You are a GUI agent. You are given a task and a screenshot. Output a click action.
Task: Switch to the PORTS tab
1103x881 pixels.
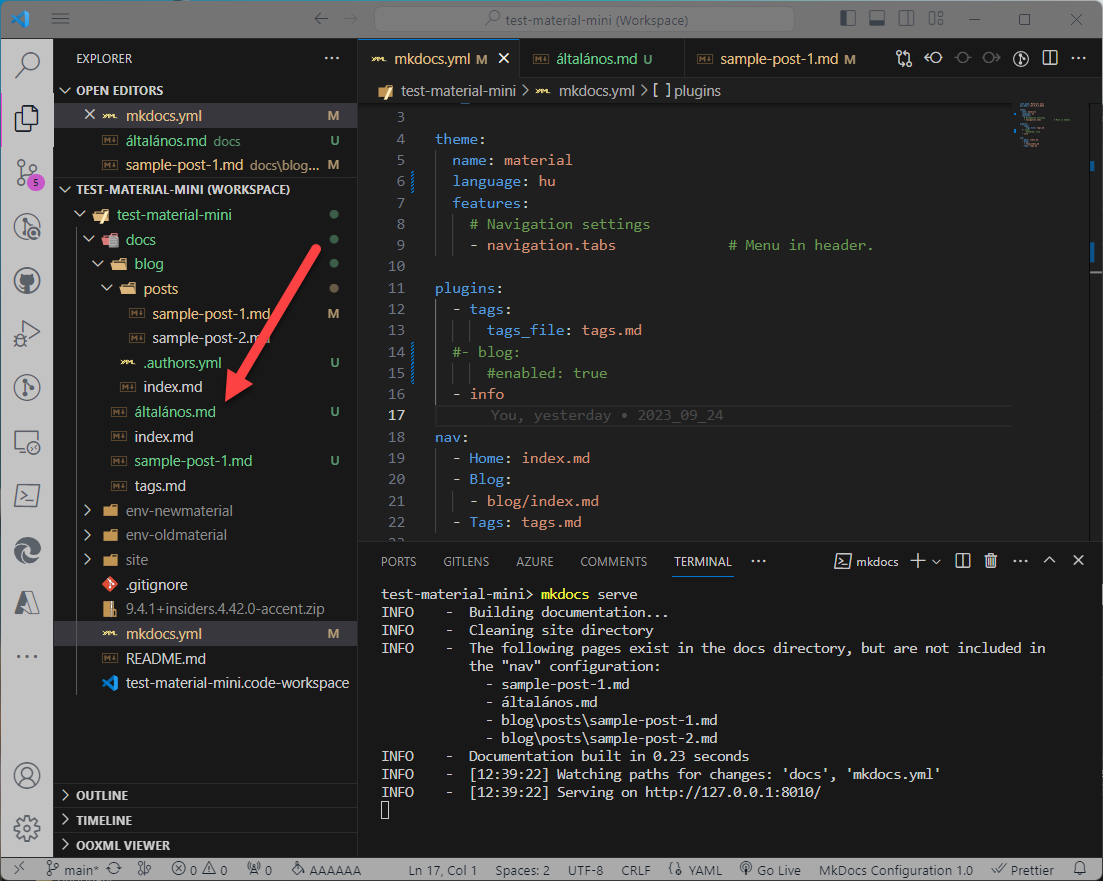[398, 561]
